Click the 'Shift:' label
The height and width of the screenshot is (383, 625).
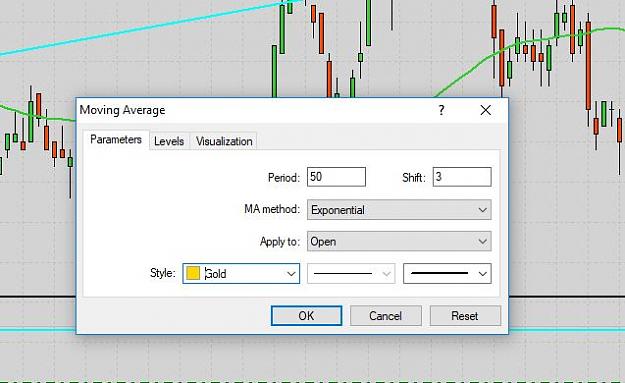[414, 177]
